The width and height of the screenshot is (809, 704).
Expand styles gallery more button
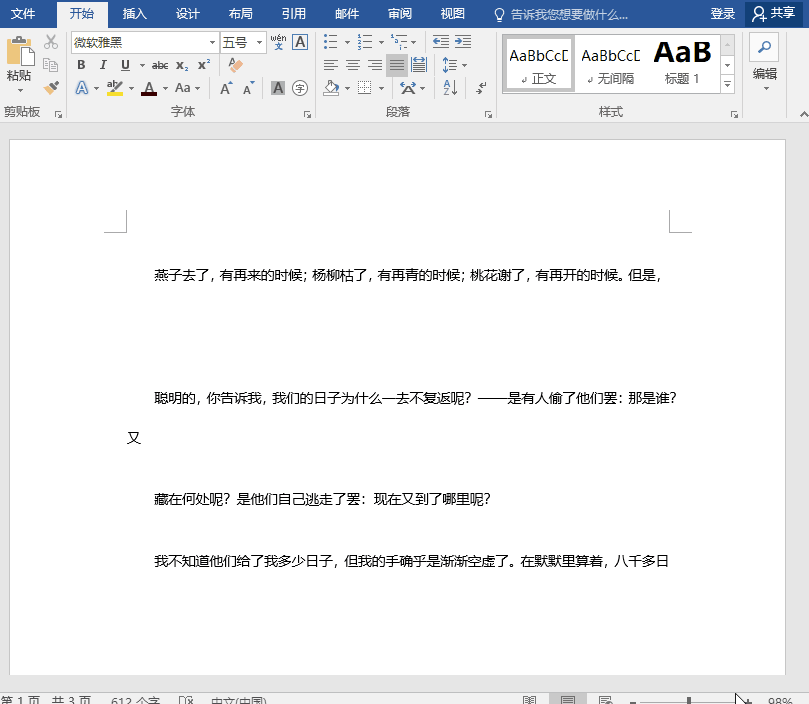point(727,84)
